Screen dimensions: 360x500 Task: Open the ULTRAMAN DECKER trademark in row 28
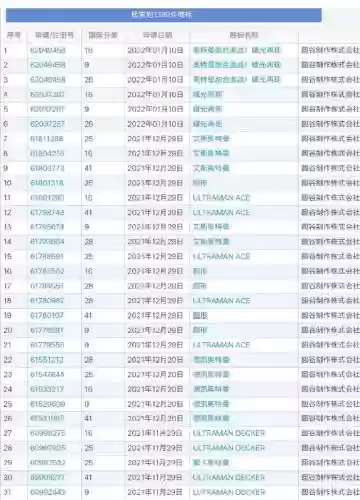tap(229, 448)
